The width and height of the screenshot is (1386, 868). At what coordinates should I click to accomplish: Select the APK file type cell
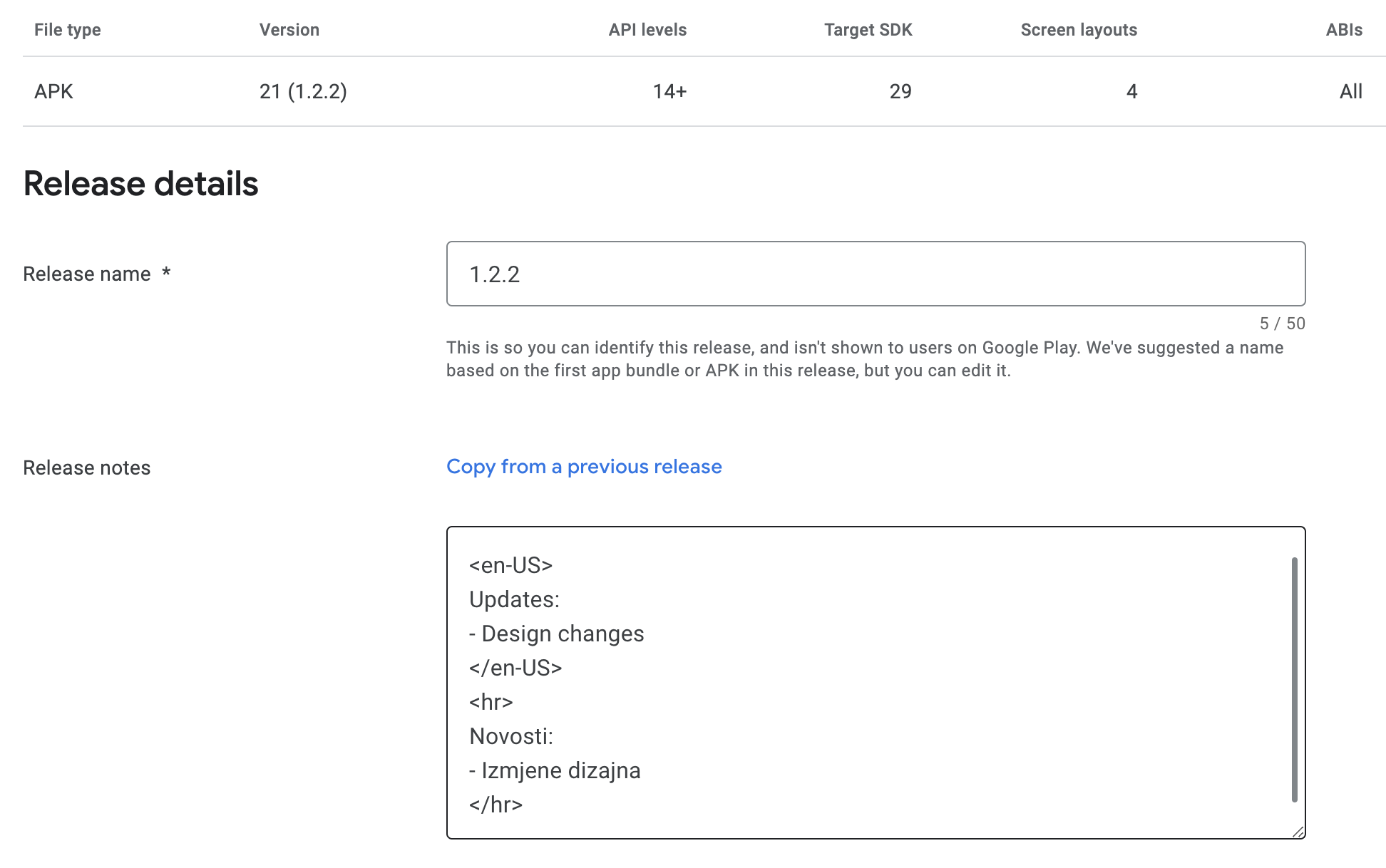(54, 91)
